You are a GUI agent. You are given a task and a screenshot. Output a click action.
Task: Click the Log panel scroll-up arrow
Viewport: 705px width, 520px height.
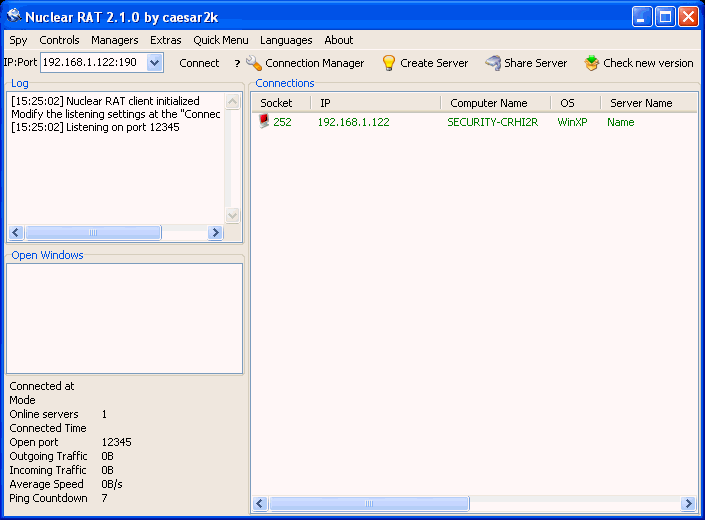pos(233,102)
